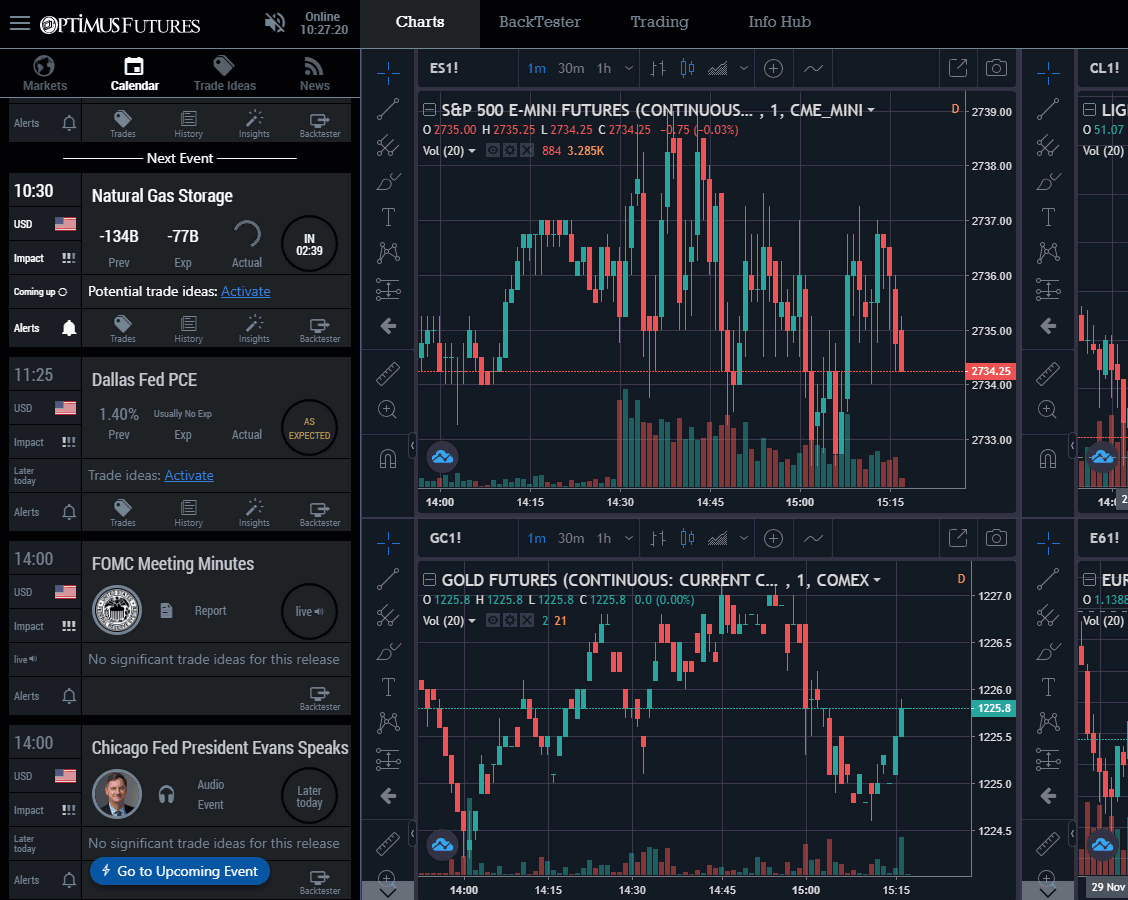This screenshot has height=900, width=1128.
Task: Open Trades for the Dallas Fed PCE event
Action: [x=122, y=512]
